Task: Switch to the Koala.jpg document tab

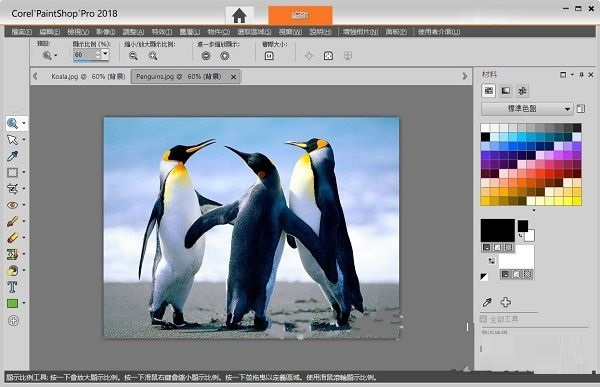Action: click(88, 77)
